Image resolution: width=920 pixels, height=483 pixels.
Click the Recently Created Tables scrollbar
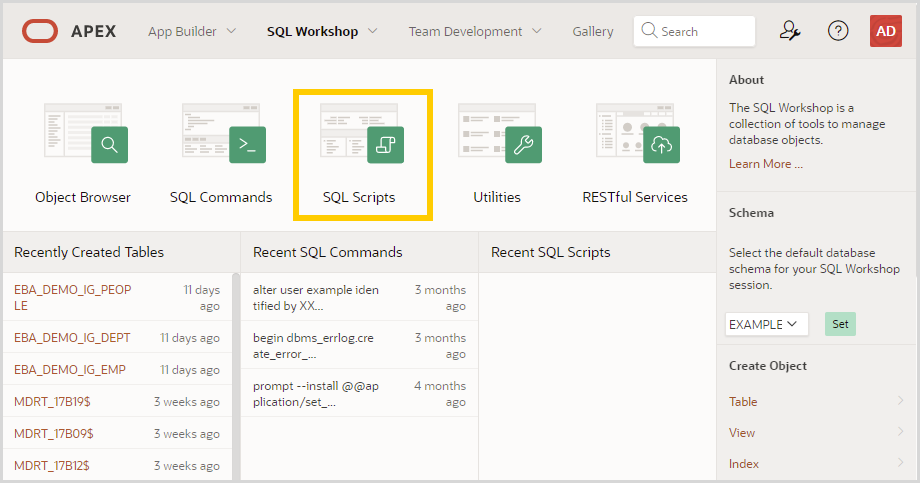[236, 376]
